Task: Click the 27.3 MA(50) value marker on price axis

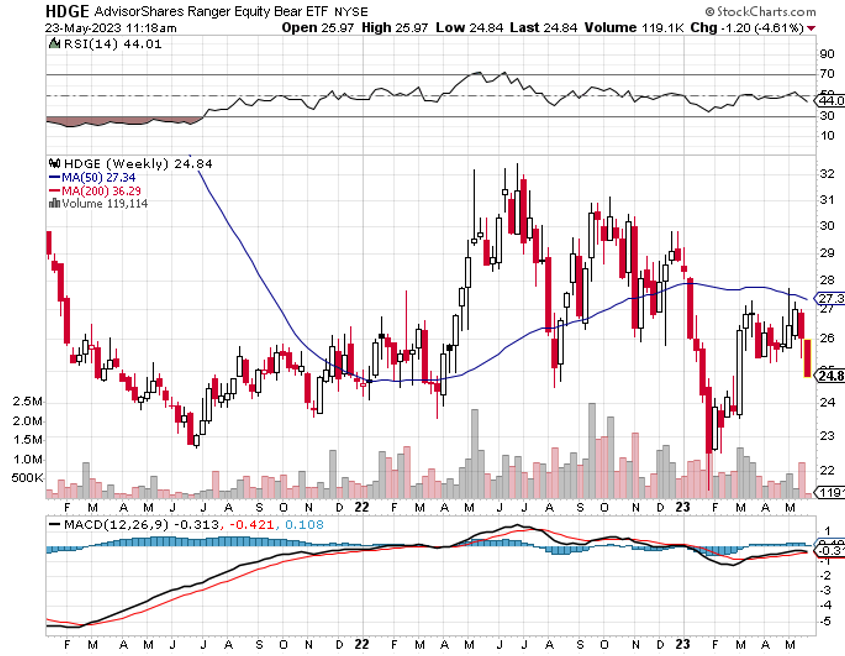Action: (830, 298)
